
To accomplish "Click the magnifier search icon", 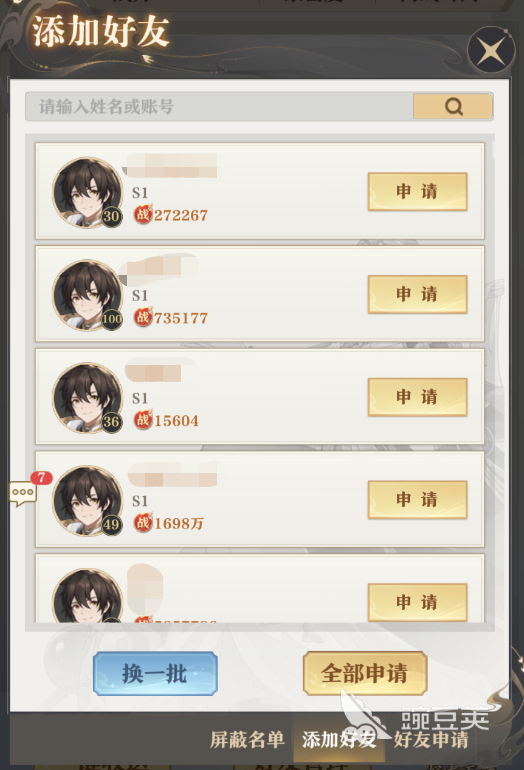I will click(453, 106).
